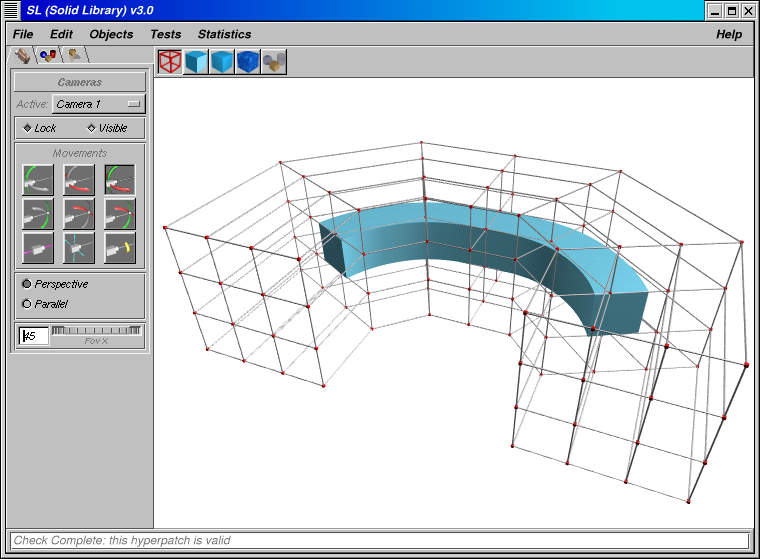Switch to the lights tab with colored spheres
Viewport: 760px width, 559px height.
pyautogui.click(x=48, y=56)
